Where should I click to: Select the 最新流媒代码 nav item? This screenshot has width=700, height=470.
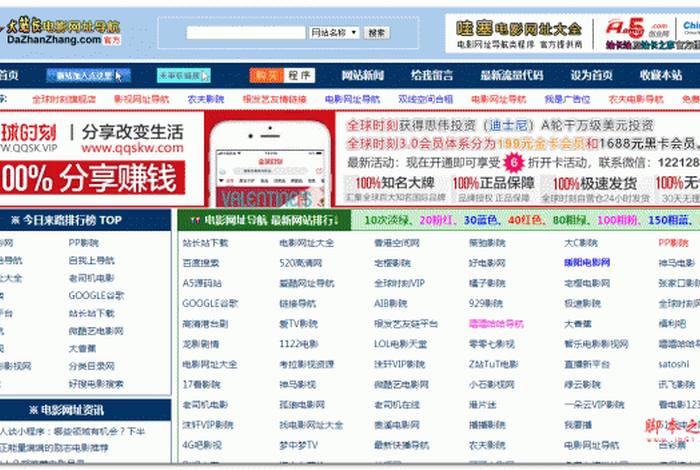(x=511, y=75)
